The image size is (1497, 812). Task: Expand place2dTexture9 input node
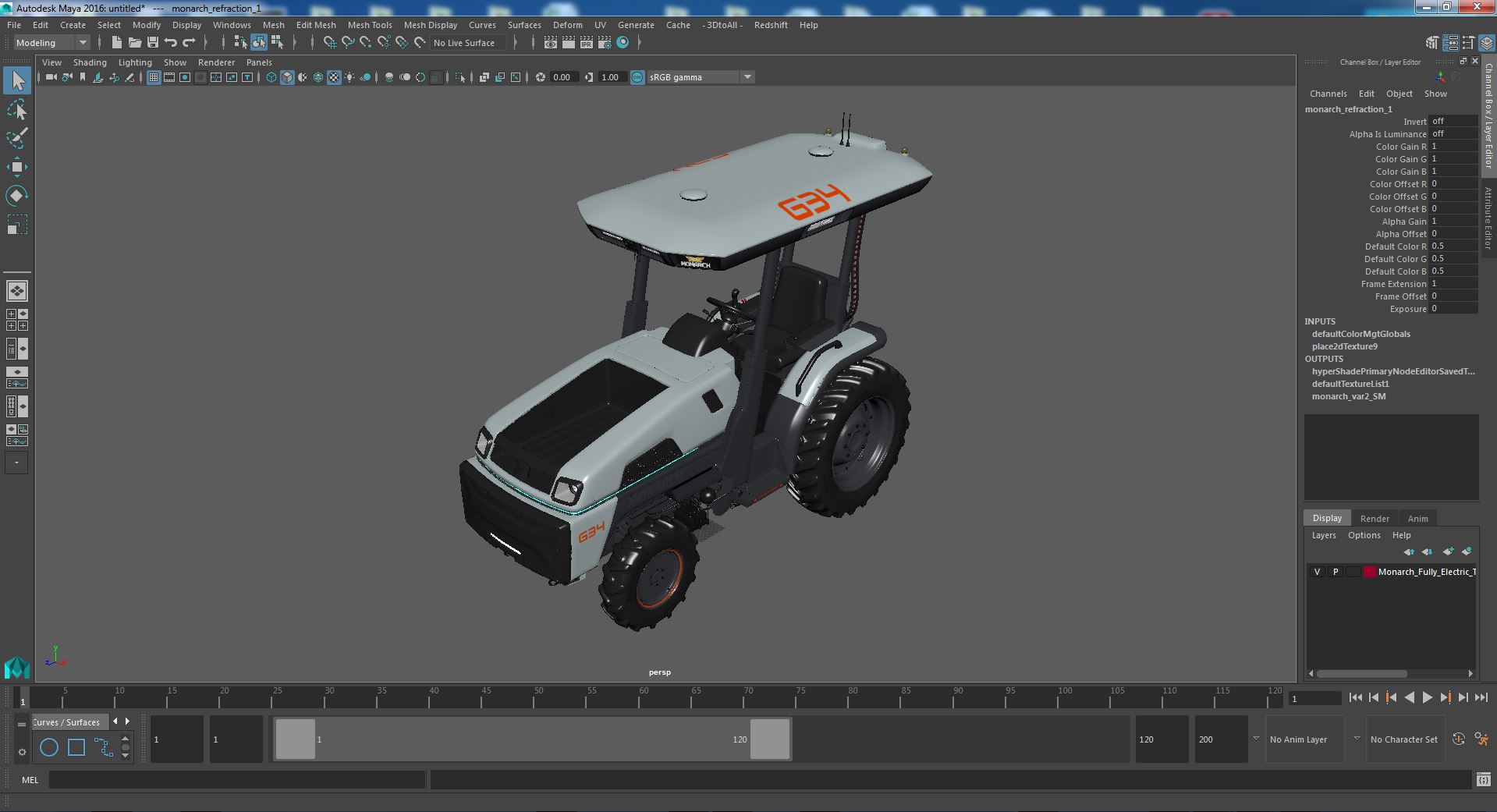[1344, 346]
